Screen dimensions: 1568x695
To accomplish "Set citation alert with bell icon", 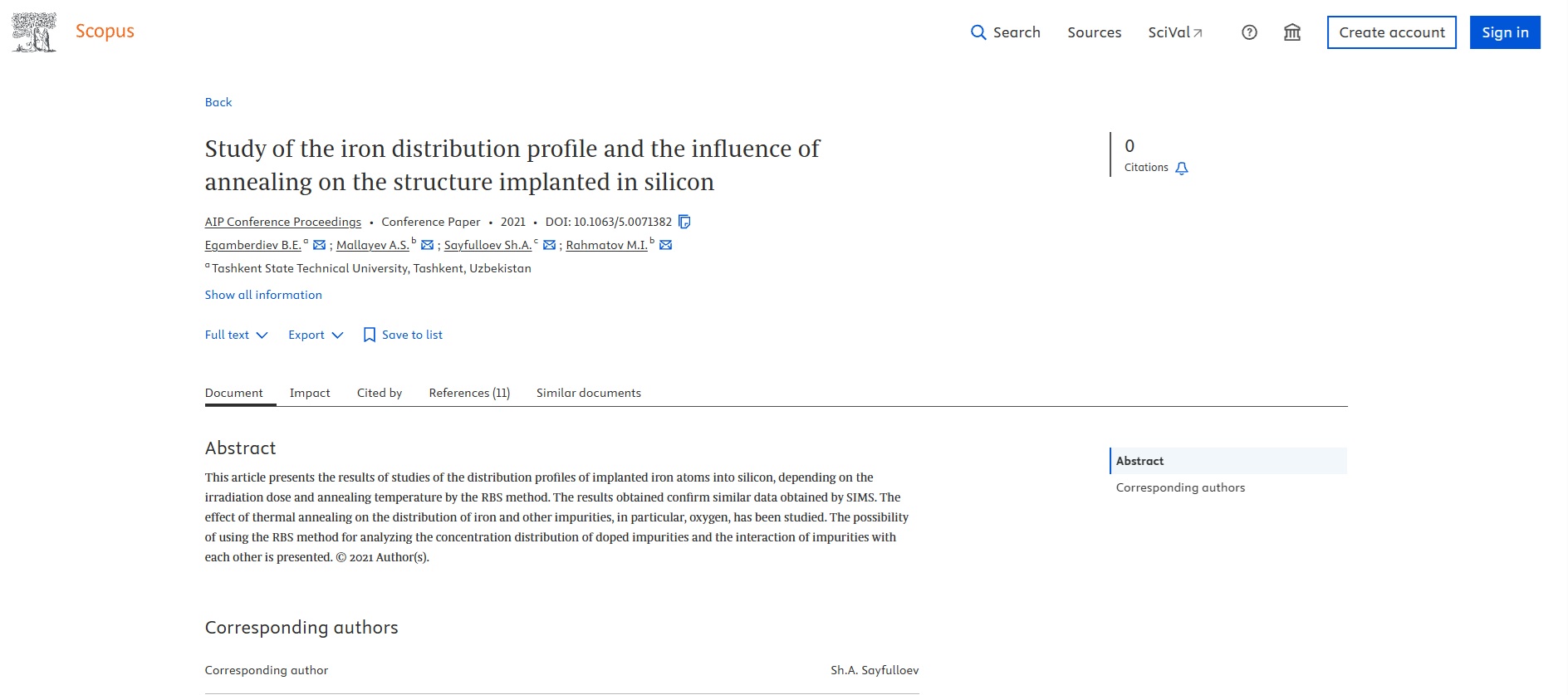I will tap(1182, 168).
